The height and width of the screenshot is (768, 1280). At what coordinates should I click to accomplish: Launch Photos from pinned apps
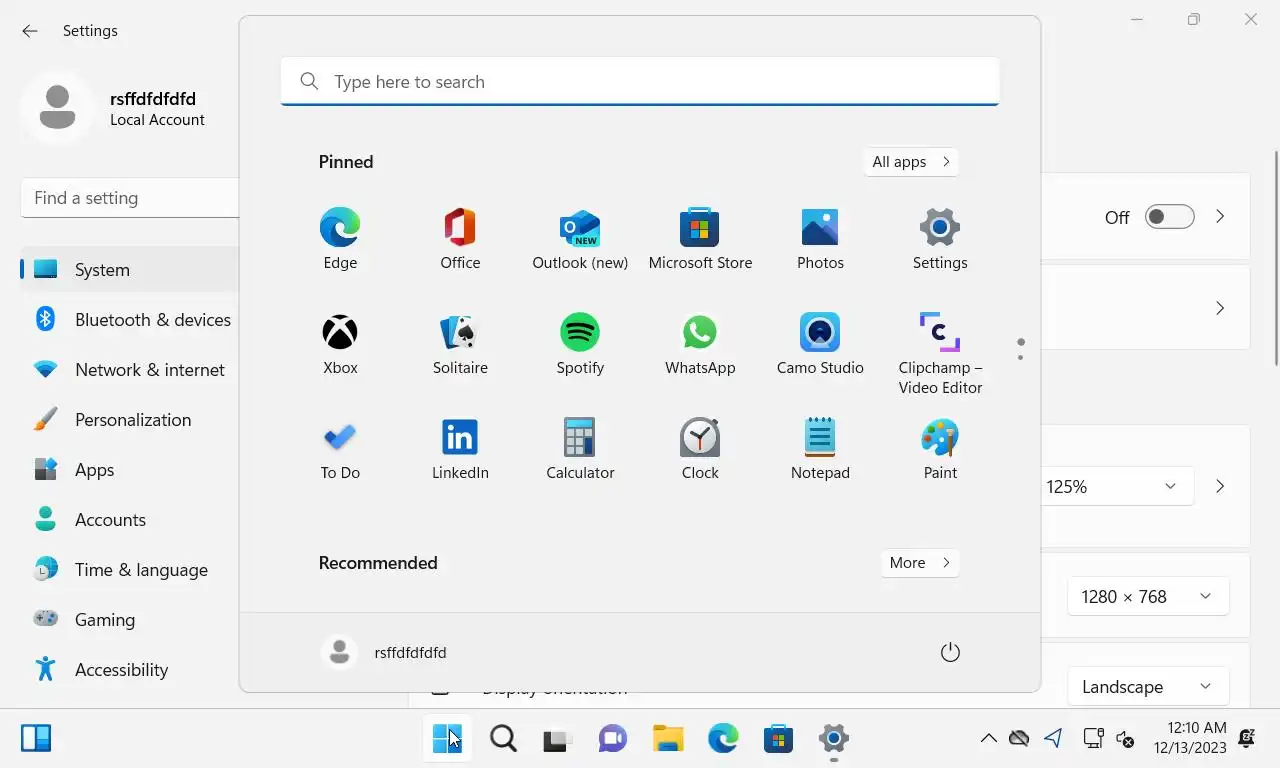point(820,239)
